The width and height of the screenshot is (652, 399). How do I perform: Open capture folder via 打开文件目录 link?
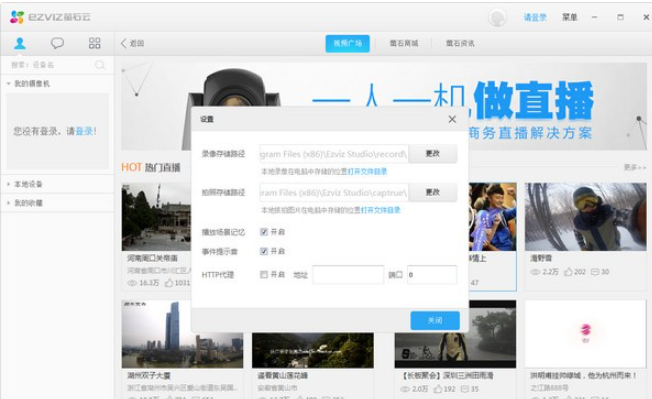(380, 210)
